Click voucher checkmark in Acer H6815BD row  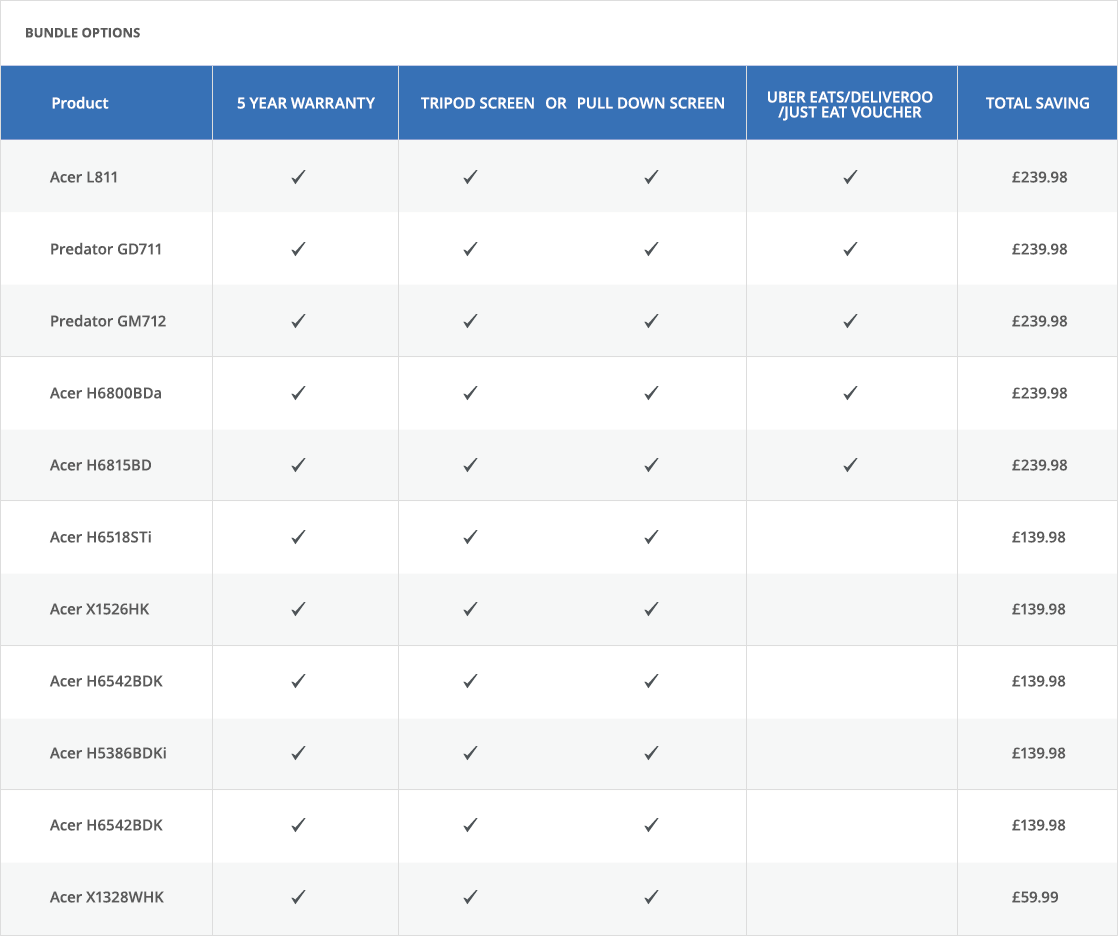[x=850, y=465]
